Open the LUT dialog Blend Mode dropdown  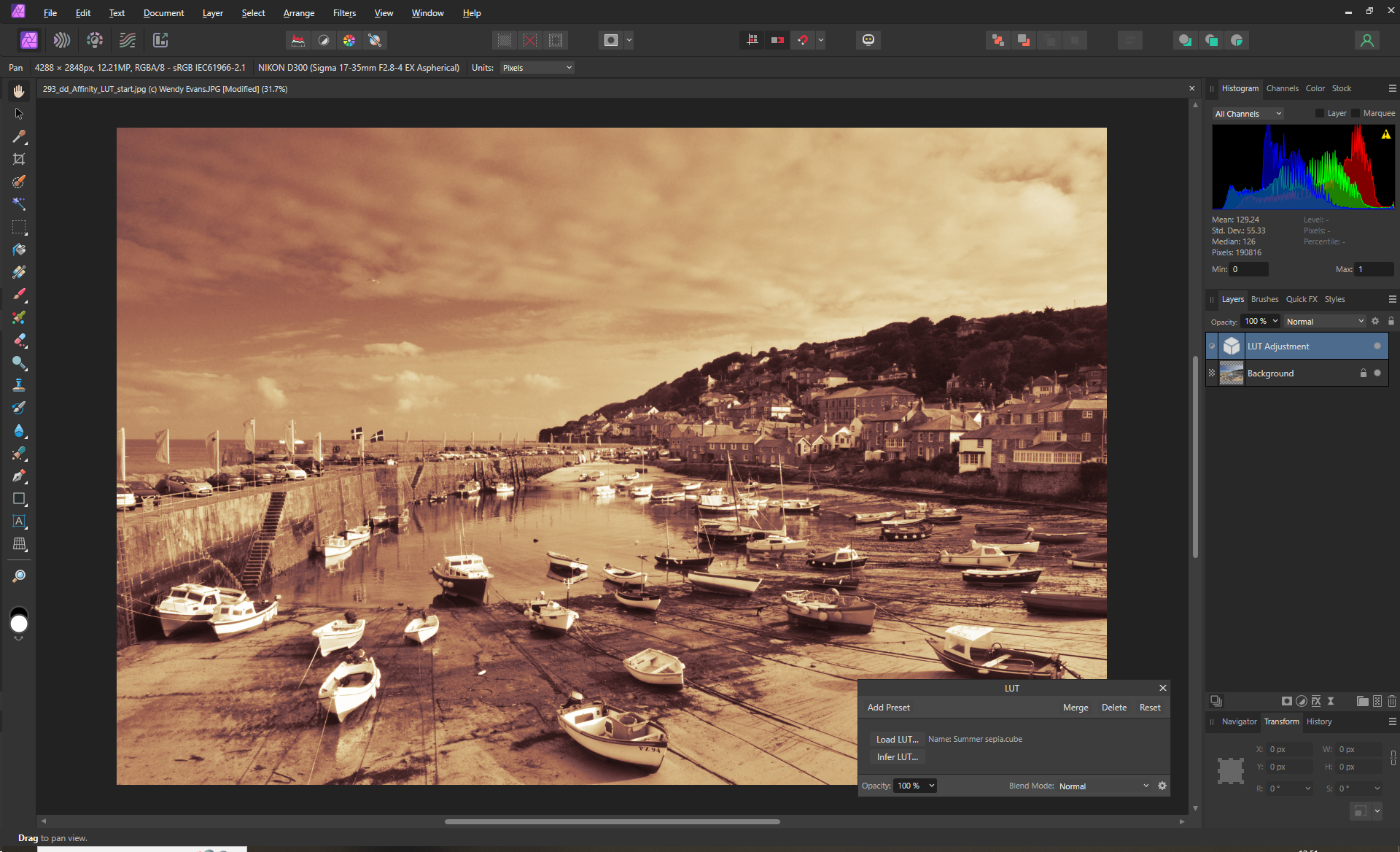(1104, 786)
